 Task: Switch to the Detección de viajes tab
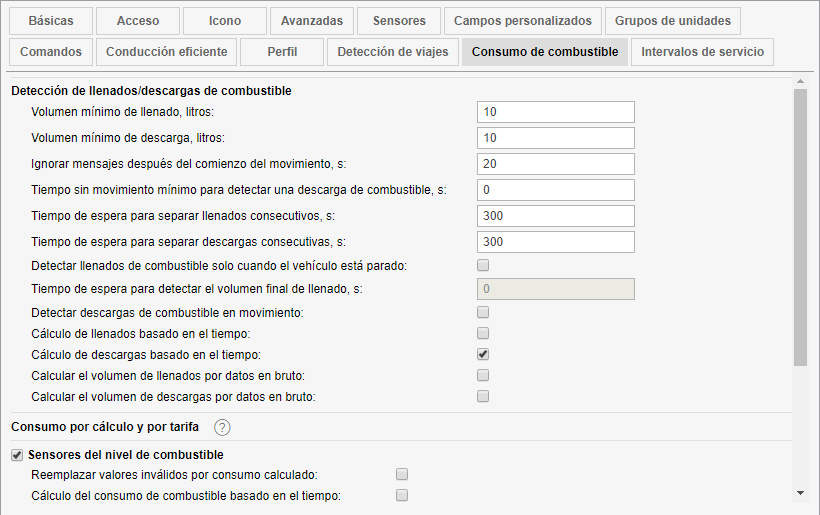393,52
